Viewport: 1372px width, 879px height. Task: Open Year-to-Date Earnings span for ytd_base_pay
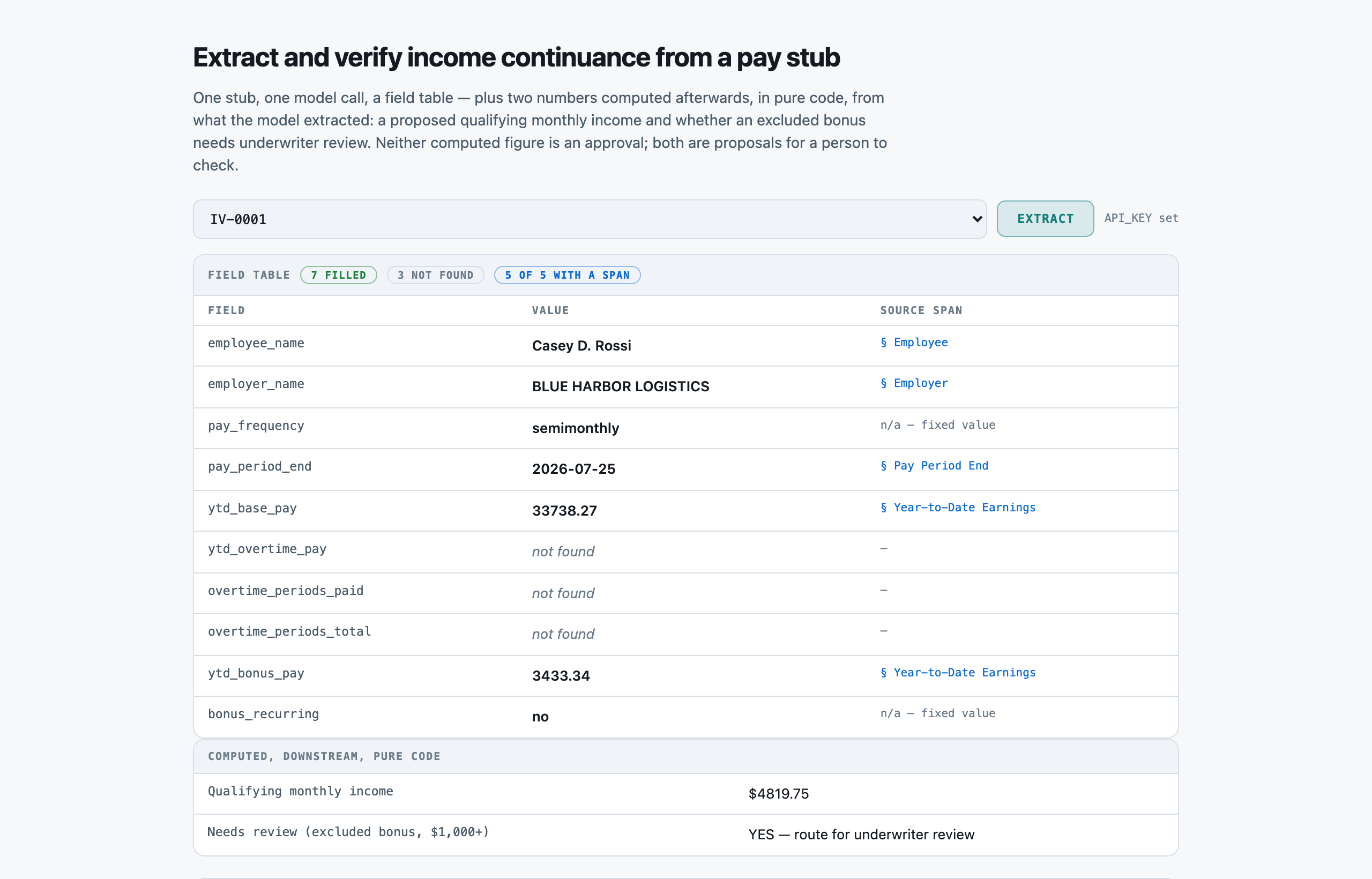(958, 508)
